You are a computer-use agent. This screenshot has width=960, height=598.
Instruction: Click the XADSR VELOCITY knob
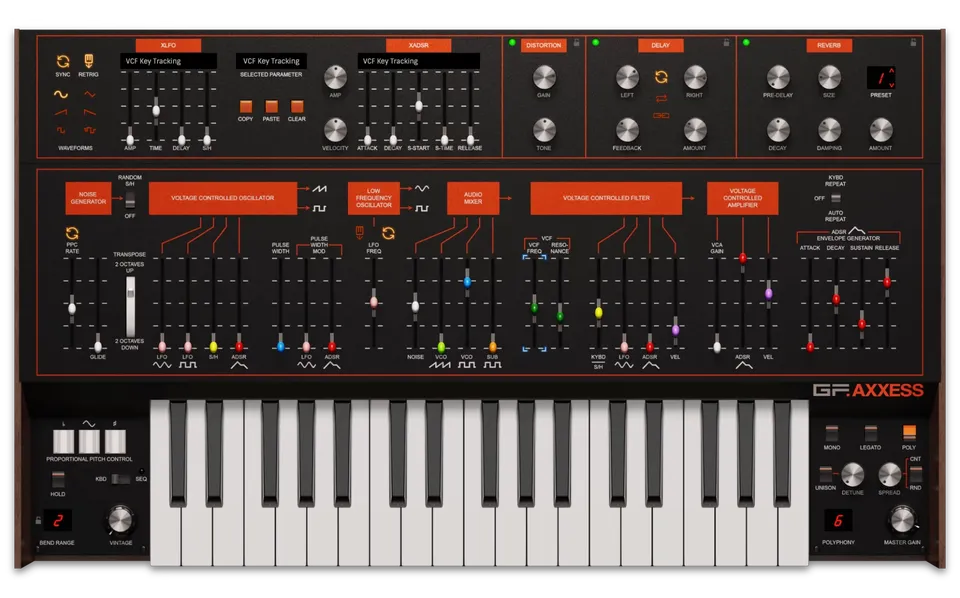pos(335,130)
